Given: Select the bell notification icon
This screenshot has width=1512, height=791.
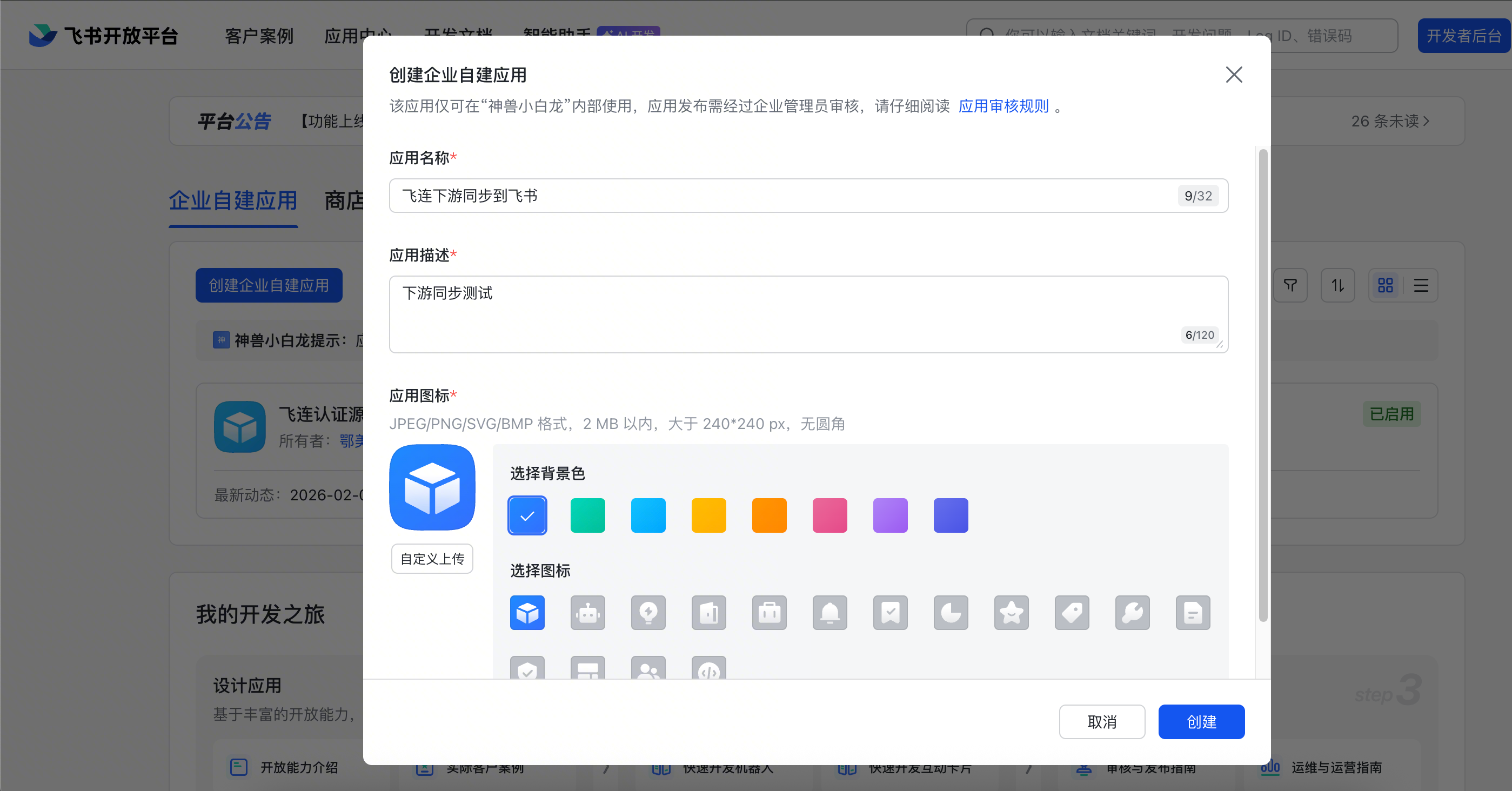Looking at the screenshot, I should coord(829,613).
